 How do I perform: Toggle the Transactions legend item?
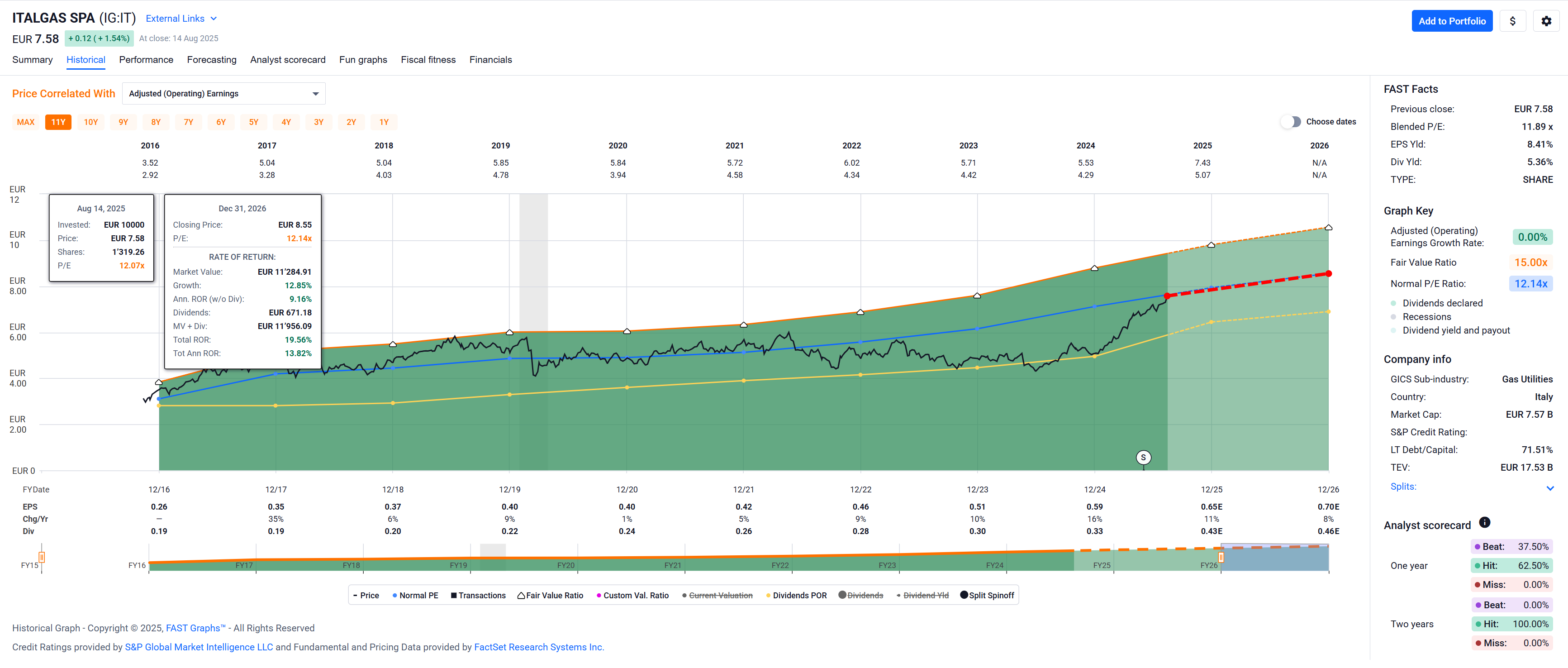pyautogui.click(x=479, y=596)
